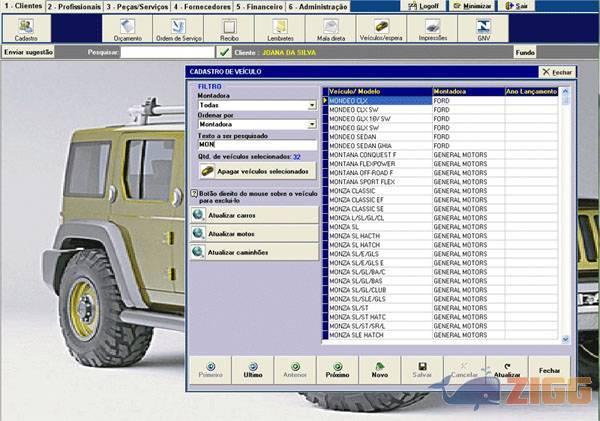Open the 2 - Profissionais tab
The image size is (600, 421).
point(75,7)
